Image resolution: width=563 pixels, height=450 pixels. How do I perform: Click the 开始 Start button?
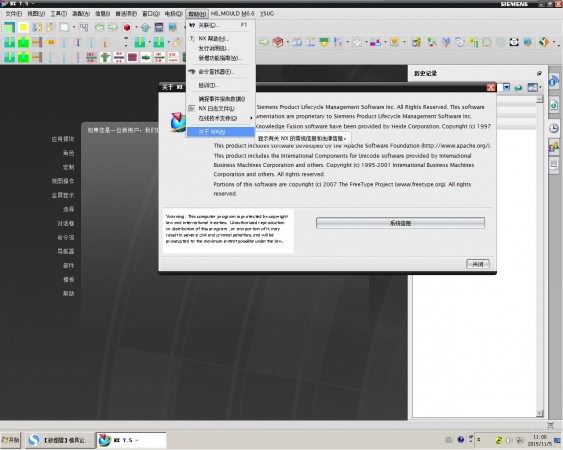click(x=11, y=440)
